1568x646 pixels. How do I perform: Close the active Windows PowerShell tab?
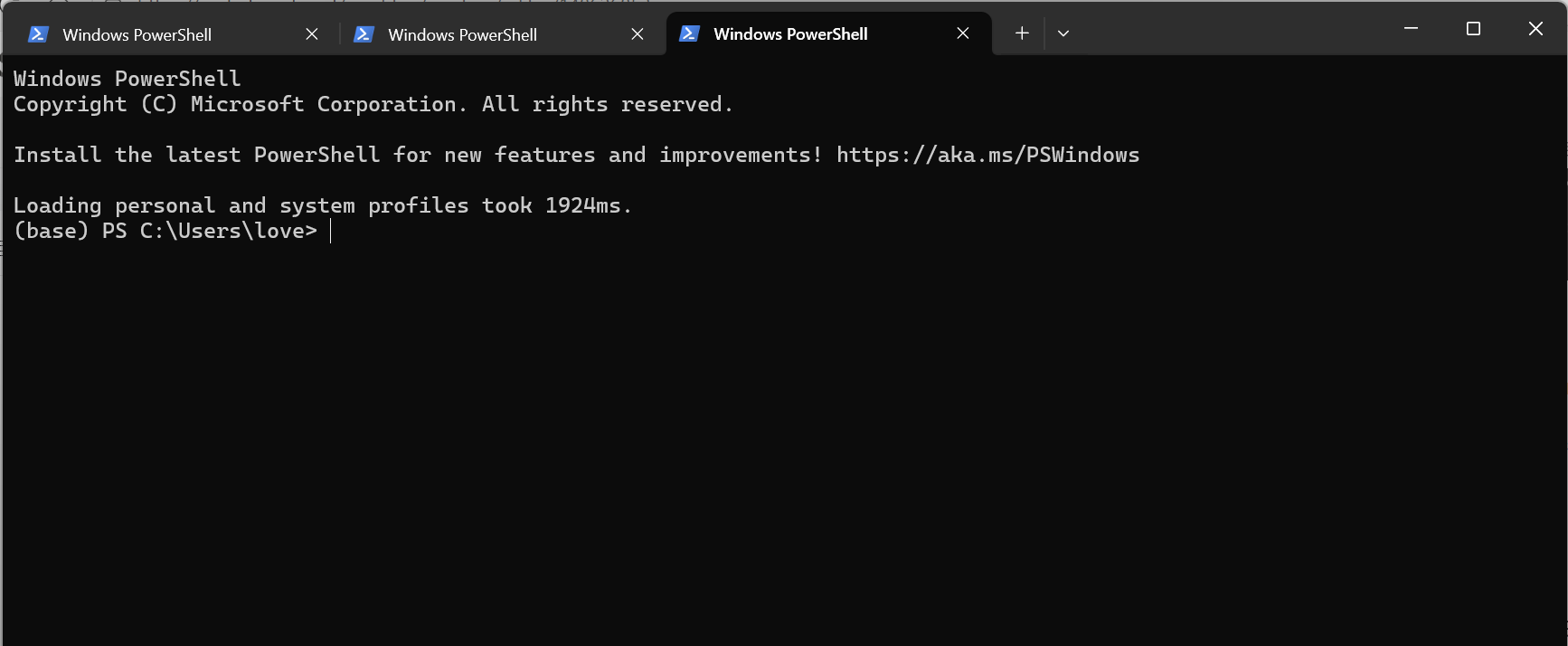pyautogui.click(x=962, y=33)
